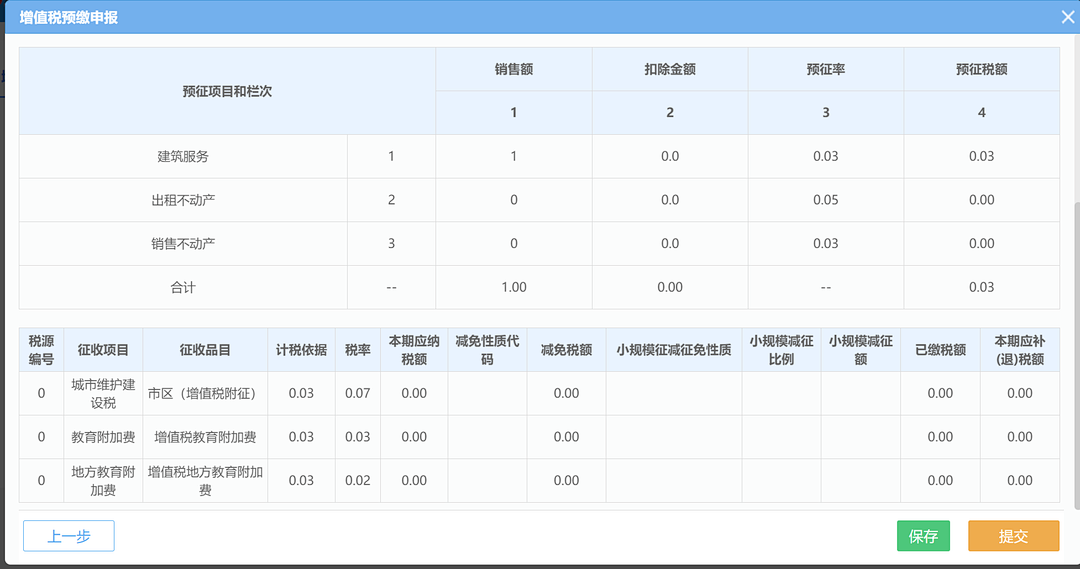Click 增值税教育附加费 征收品目 cell
Screen dimensions: 1080x569
pos(205,437)
